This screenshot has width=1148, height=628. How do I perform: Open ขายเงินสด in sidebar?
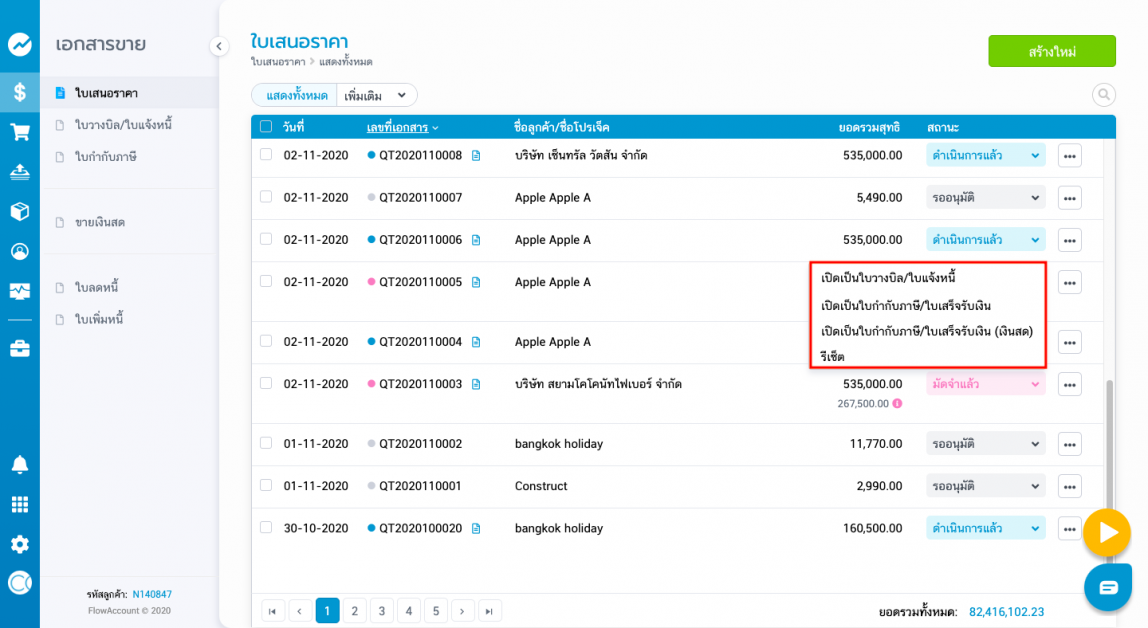point(100,222)
